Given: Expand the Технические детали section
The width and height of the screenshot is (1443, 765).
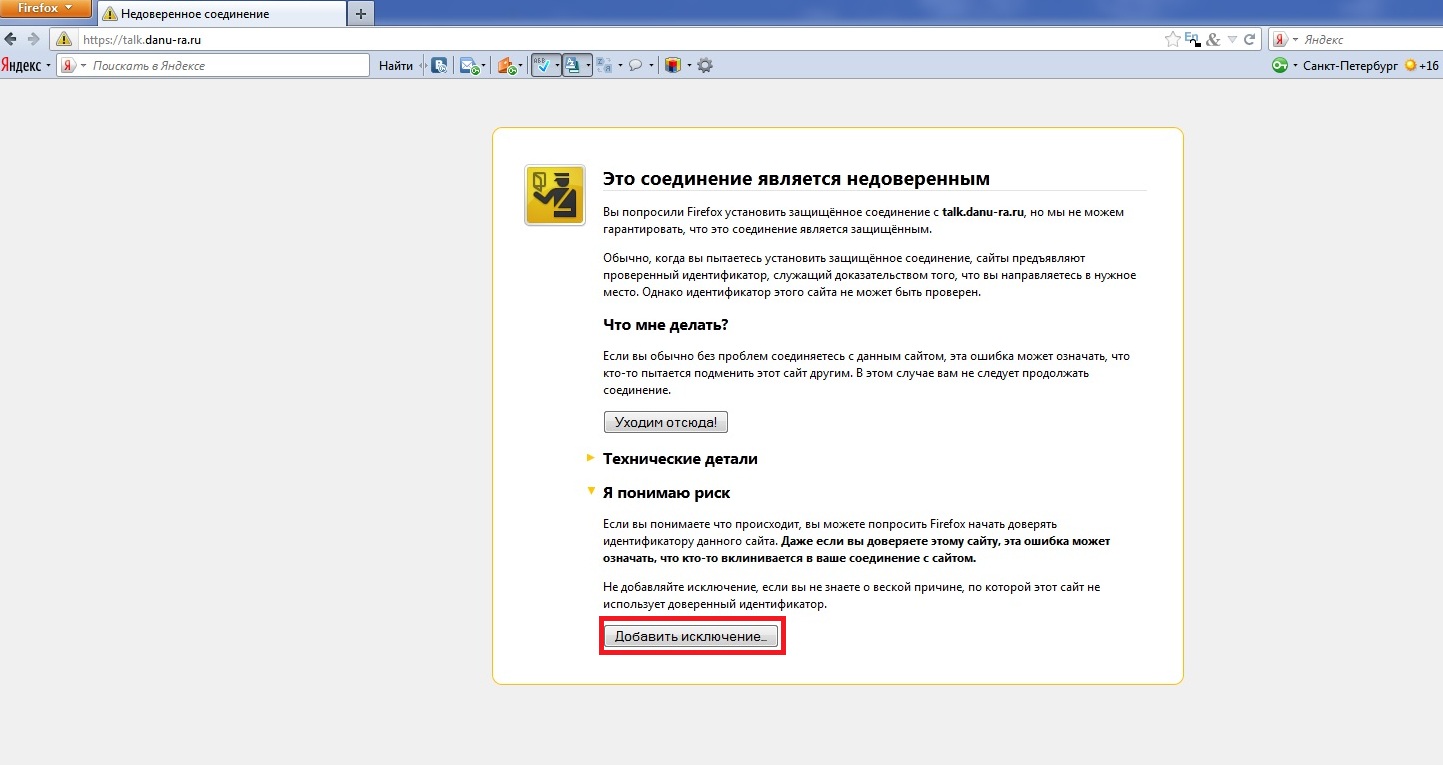Looking at the screenshot, I should pyautogui.click(x=680, y=459).
